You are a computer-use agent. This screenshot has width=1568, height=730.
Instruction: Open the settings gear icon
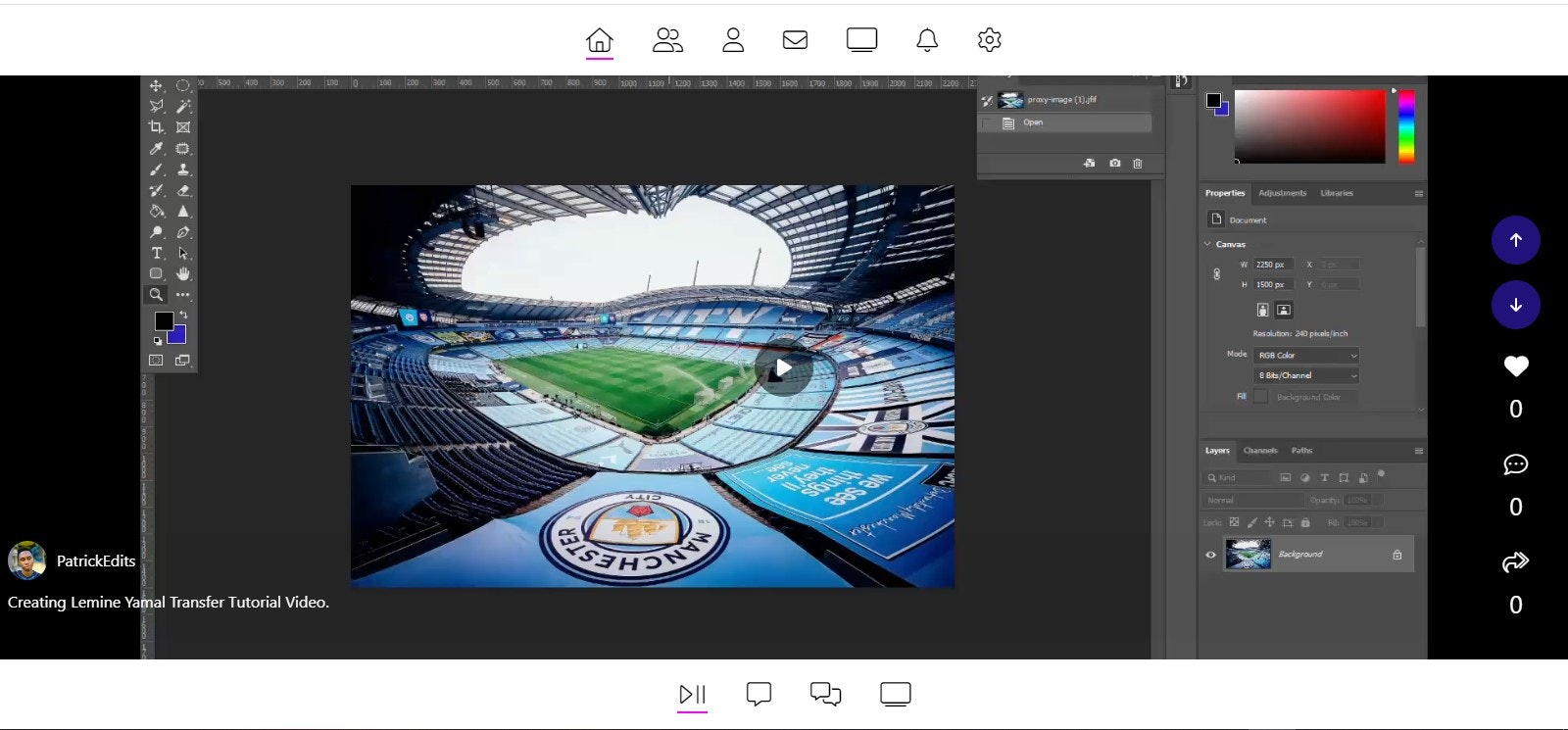[x=990, y=40]
